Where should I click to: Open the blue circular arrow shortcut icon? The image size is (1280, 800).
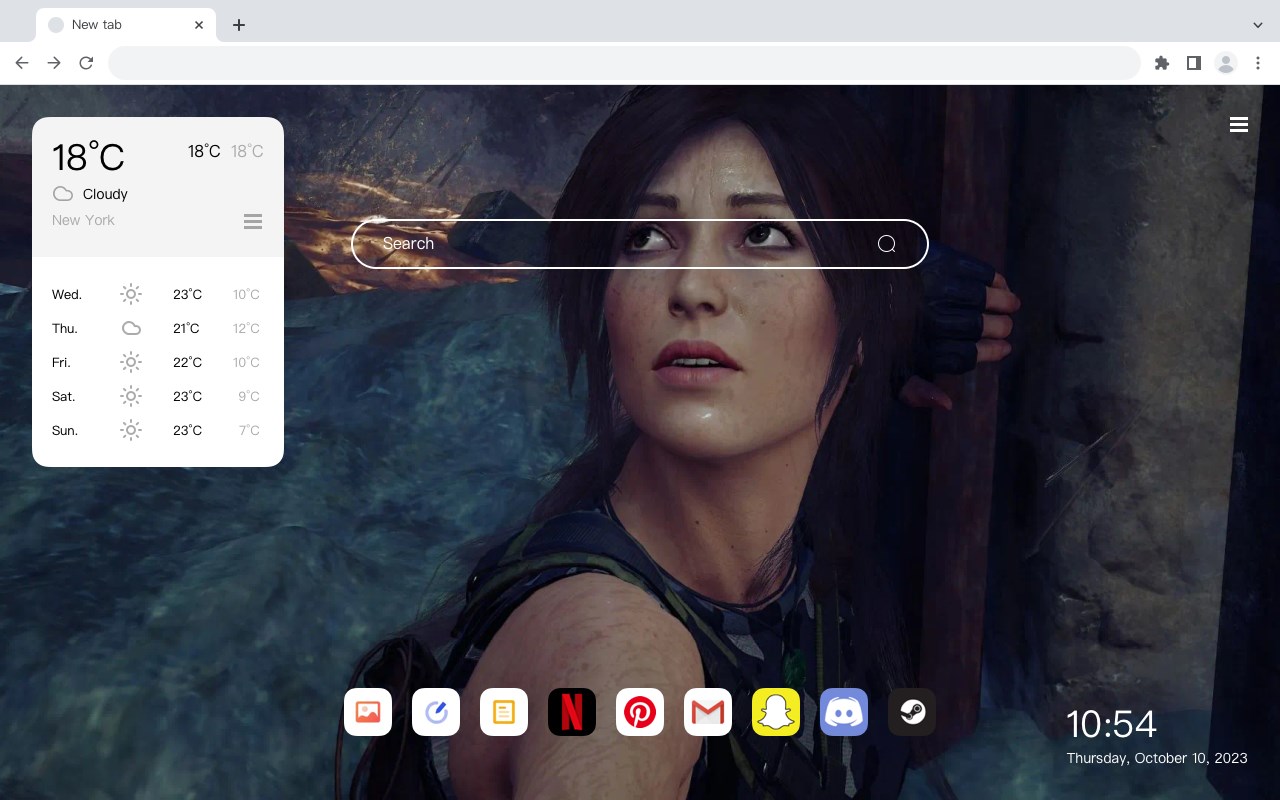[436, 712]
